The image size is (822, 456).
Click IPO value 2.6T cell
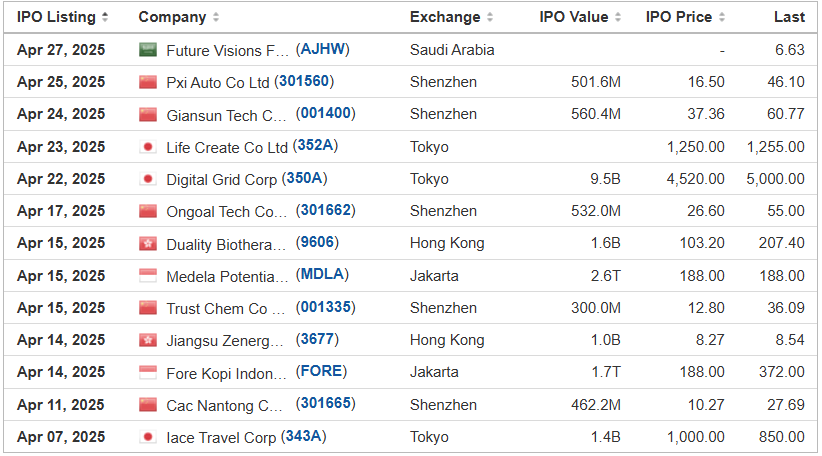click(x=605, y=276)
